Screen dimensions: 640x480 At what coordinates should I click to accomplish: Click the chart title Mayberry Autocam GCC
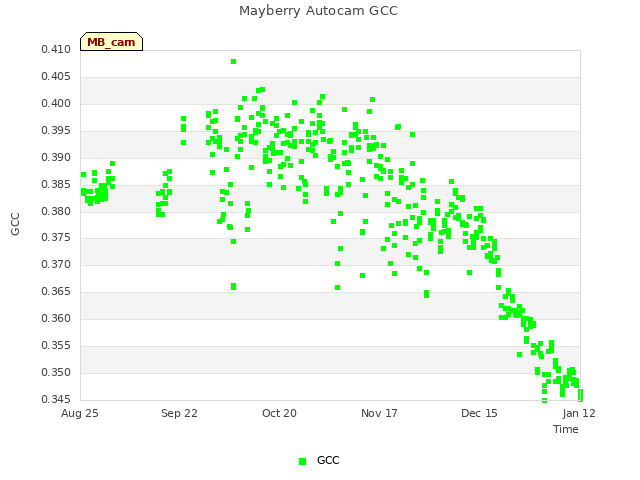(x=318, y=11)
